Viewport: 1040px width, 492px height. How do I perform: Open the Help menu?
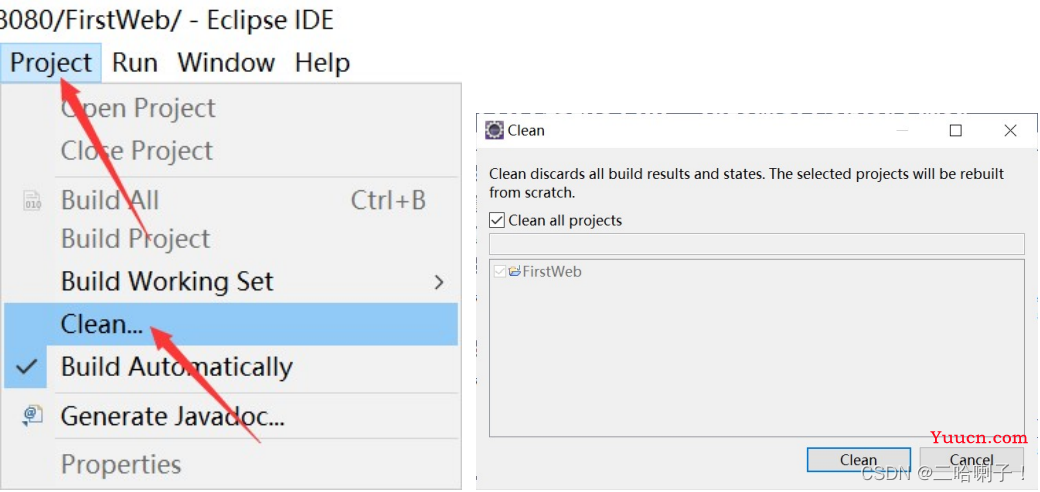click(x=322, y=63)
